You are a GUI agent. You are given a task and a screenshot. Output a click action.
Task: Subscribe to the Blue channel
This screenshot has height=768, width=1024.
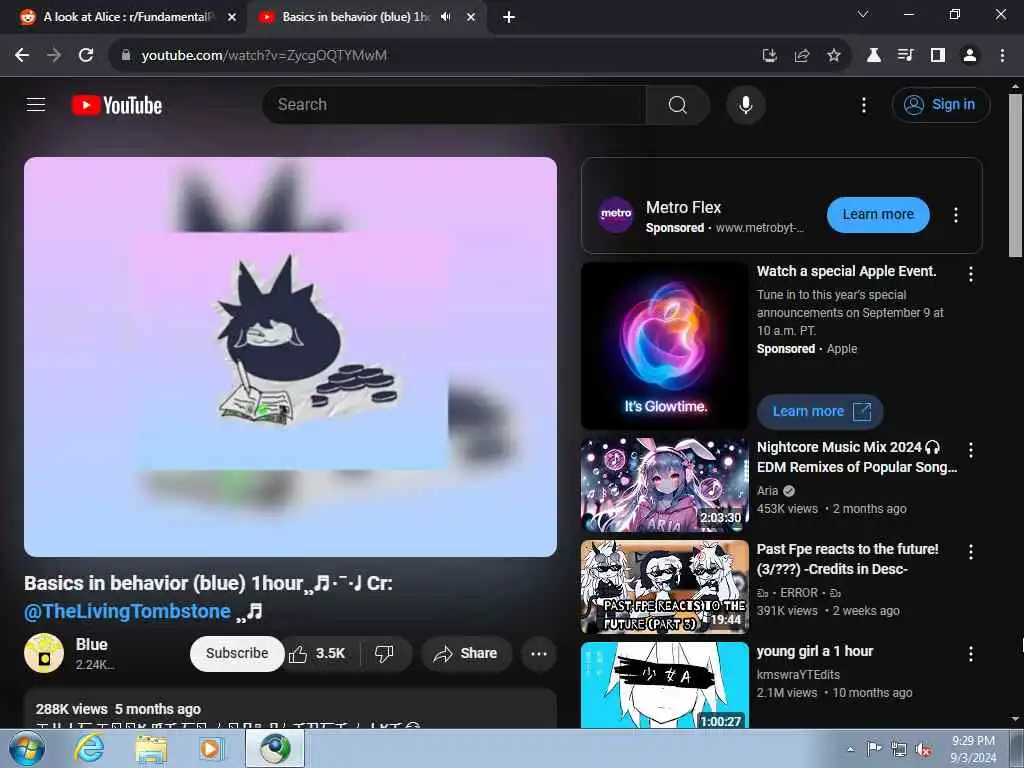(237, 654)
